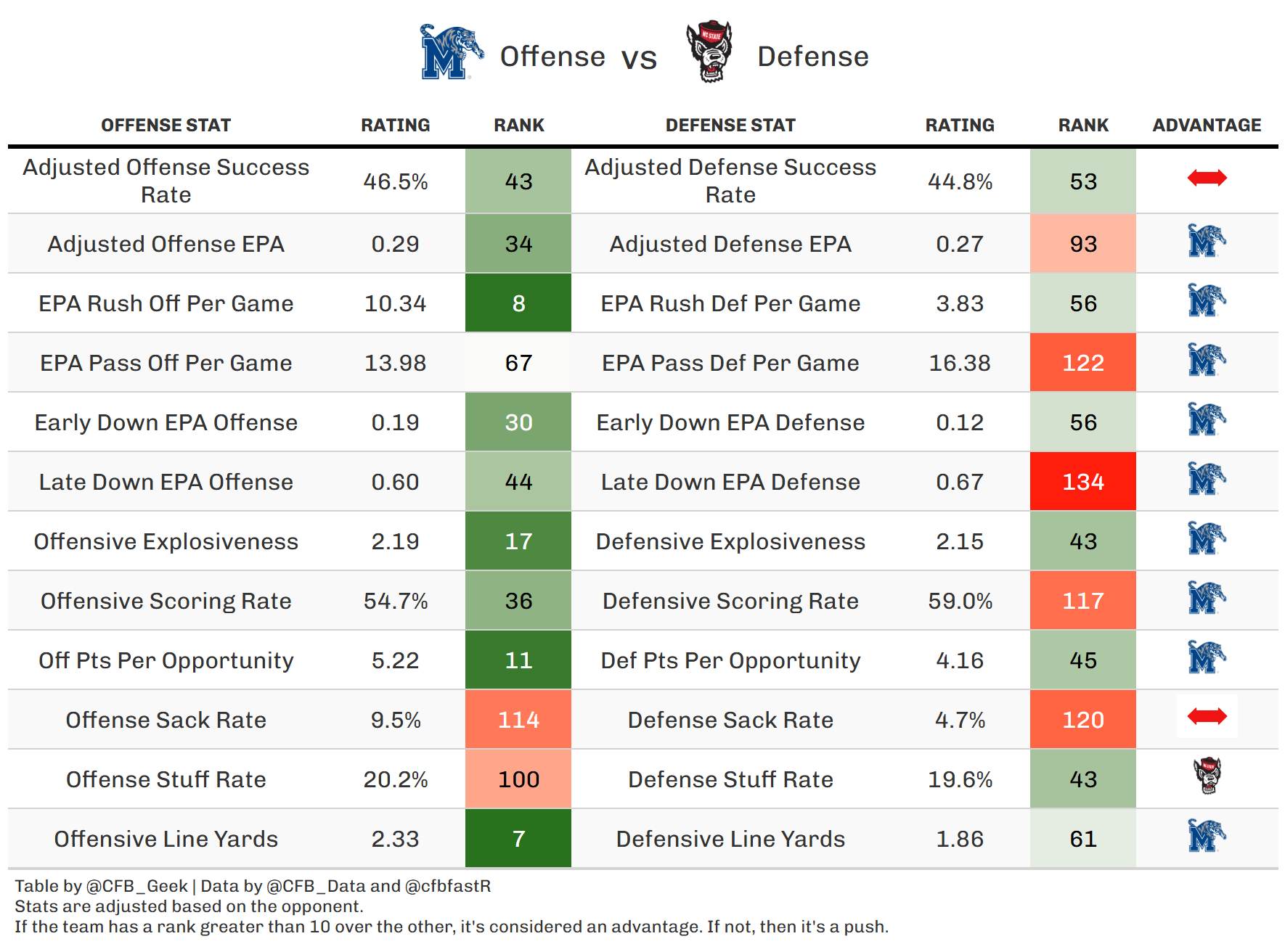
Task: Click the NC State wolf logo in the header
Action: [709, 52]
